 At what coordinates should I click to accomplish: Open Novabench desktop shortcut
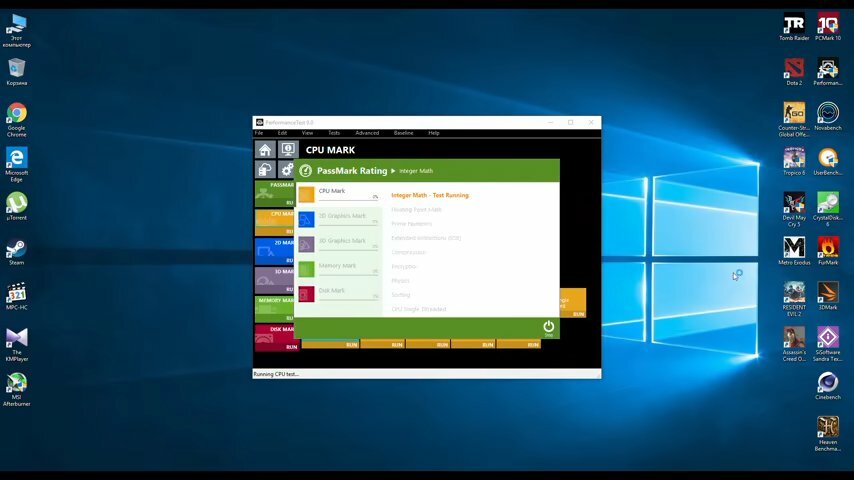(828, 117)
